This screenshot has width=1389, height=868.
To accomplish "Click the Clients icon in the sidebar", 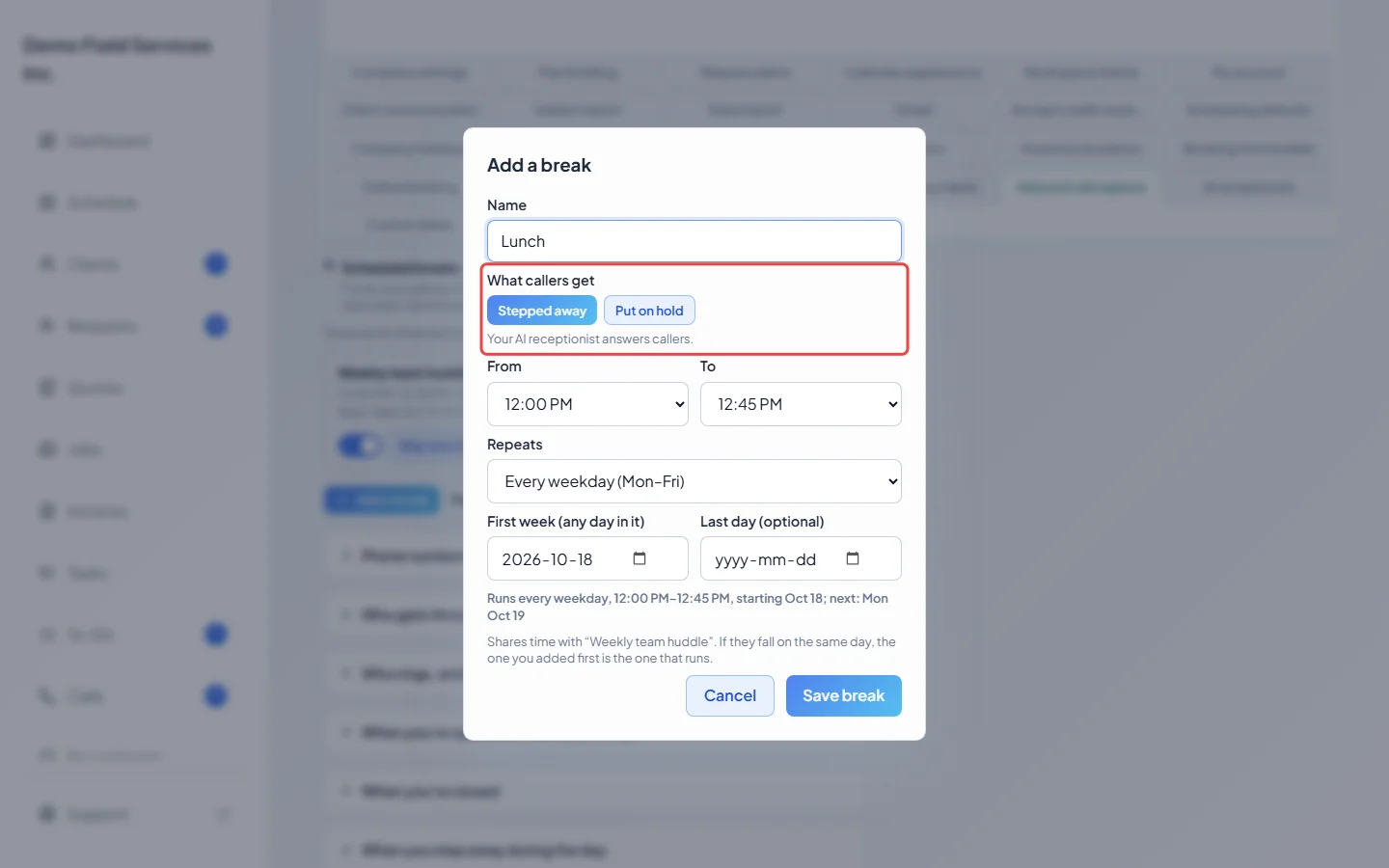I will pyautogui.click(x=46, y=264).
